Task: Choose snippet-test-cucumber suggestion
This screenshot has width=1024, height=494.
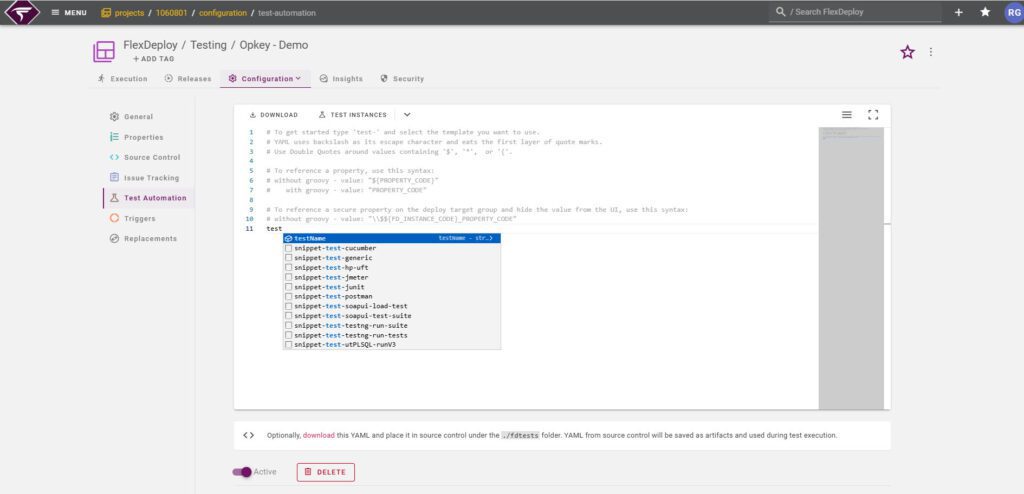Action: click(x=392, y=248)
